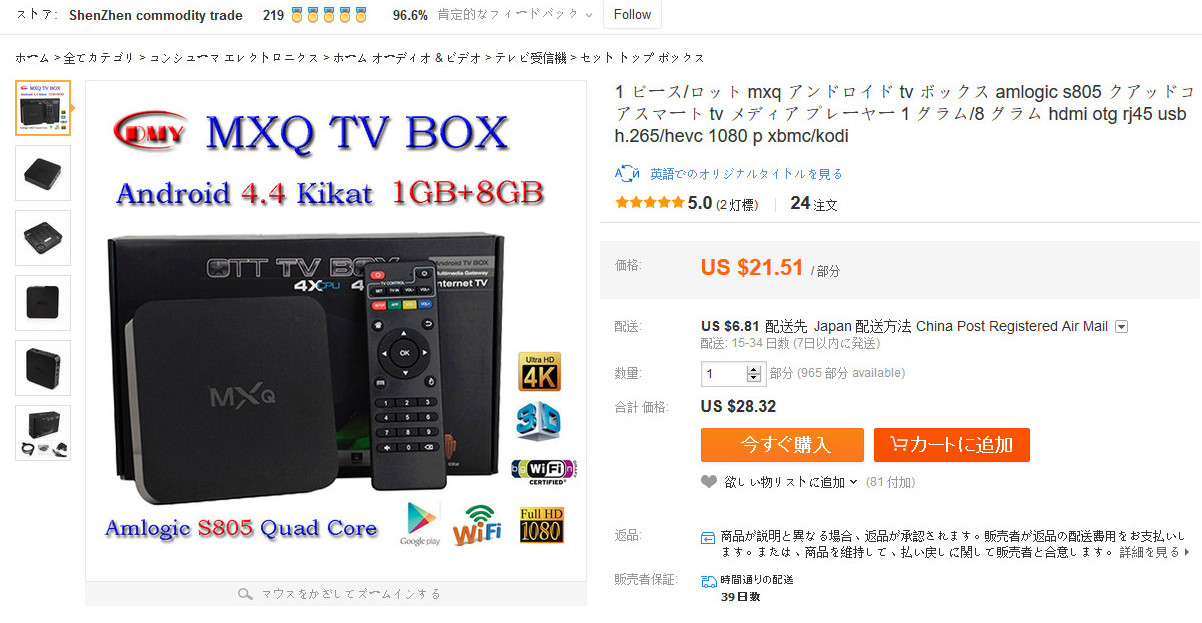Open the China Post shipping method dropdown
The image size is (1202, 623).
(1122, 327)
